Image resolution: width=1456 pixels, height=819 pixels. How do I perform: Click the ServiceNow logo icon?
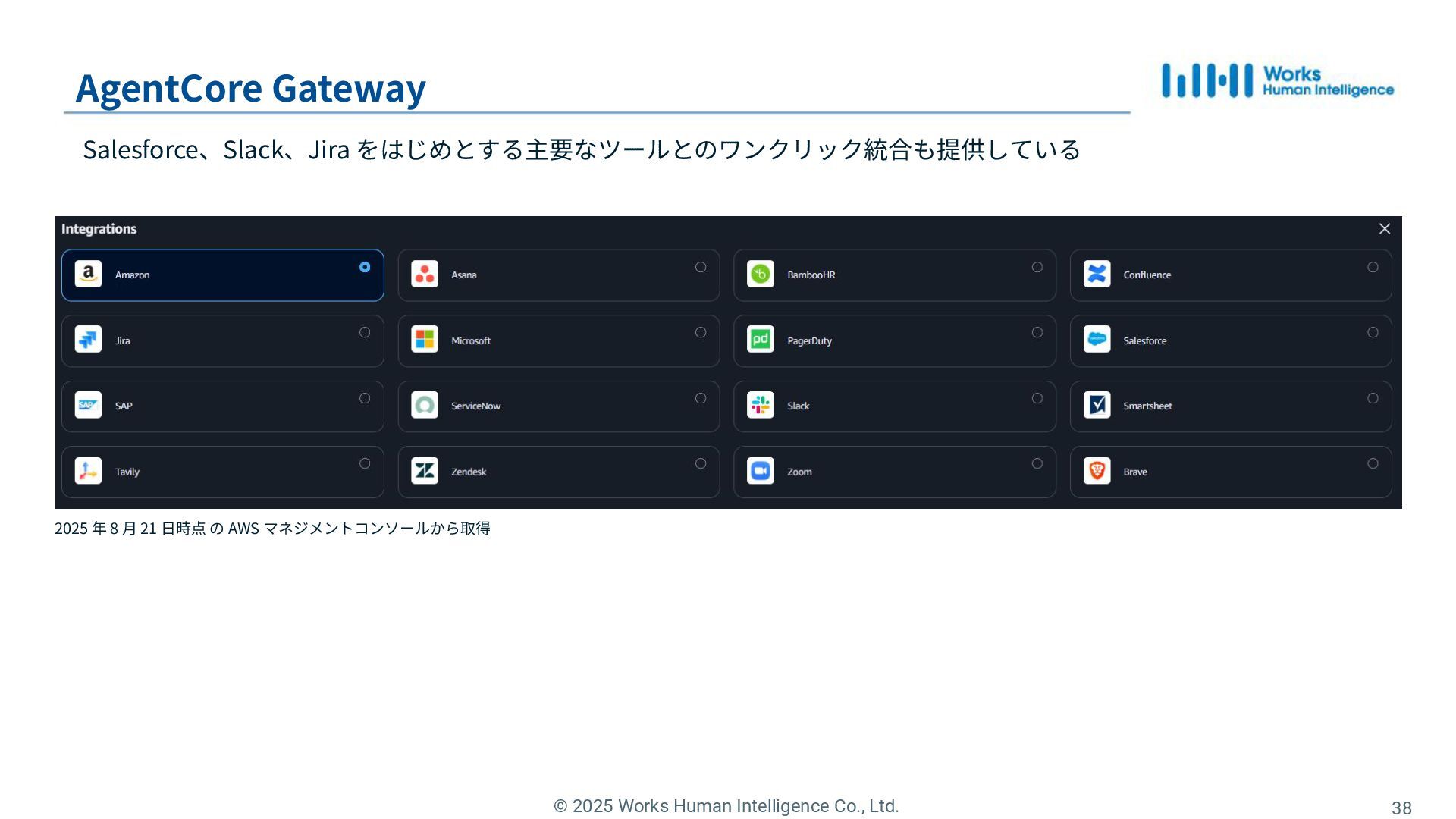[x=425, y=405]
